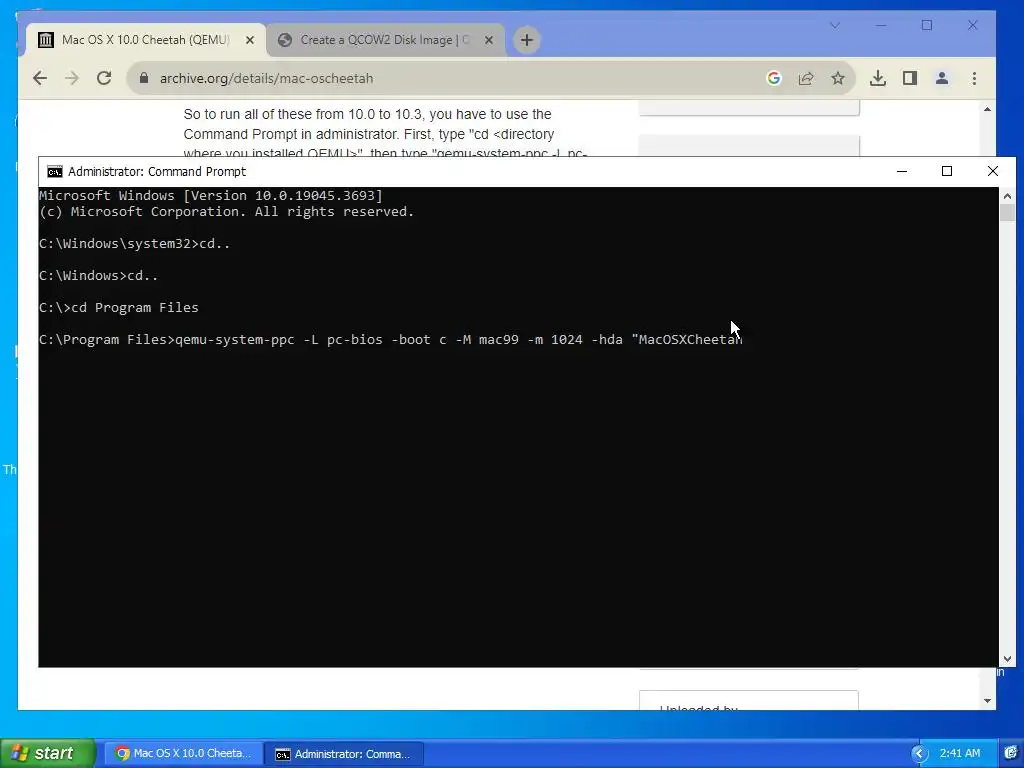Reload the archive.org page
The height and width of the screenshot is (768, 1024).
click(104, 78)
